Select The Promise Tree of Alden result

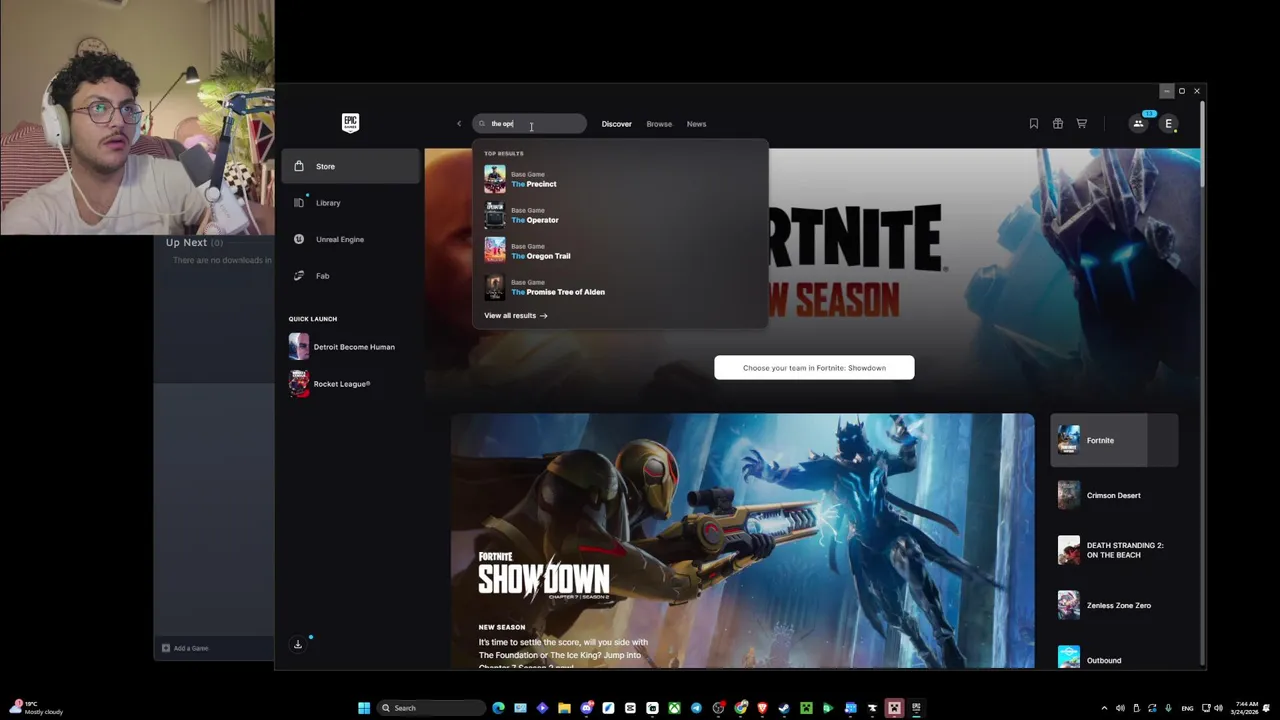coord(620,287)
